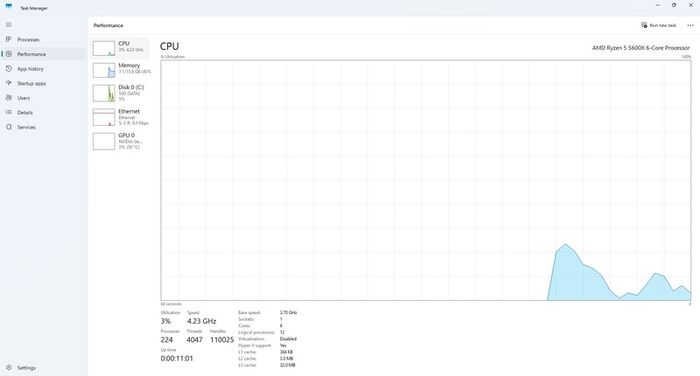Minimize the Task Manager window
700x376 pixels.
(x=658, y=5)
